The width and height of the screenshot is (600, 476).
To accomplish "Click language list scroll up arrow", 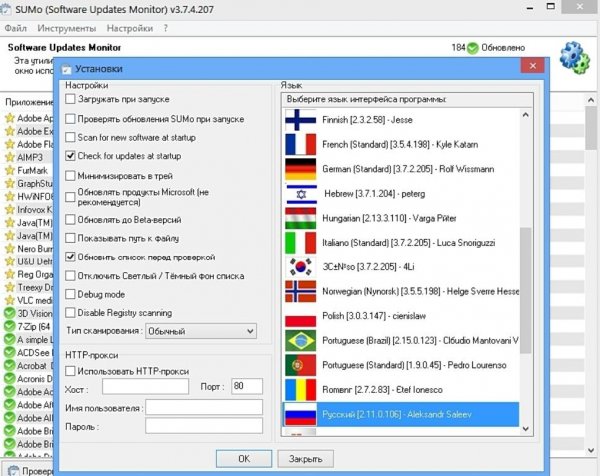I will pos(526,115).
